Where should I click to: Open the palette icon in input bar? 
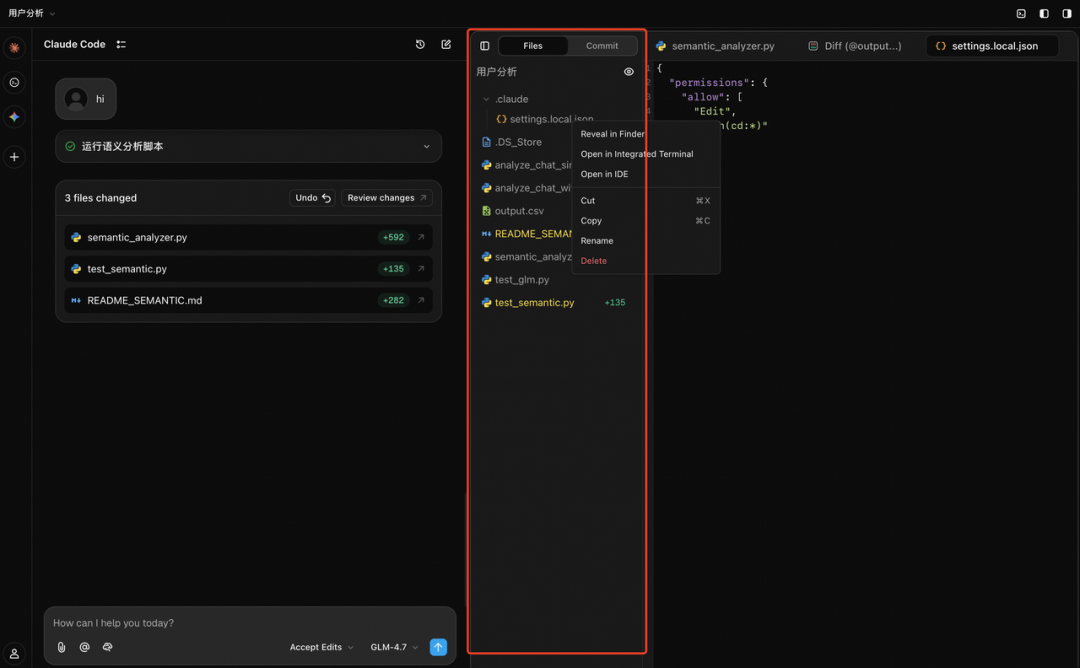click(107, 647)
